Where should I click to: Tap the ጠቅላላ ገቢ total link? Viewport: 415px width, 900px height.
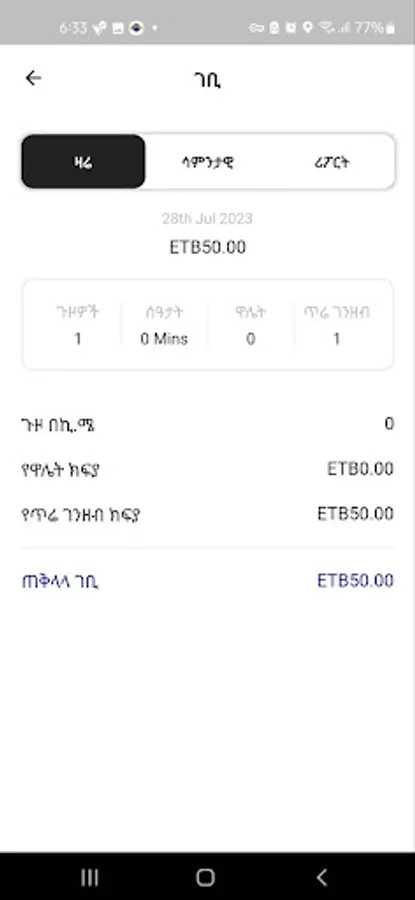click(60, 581)
